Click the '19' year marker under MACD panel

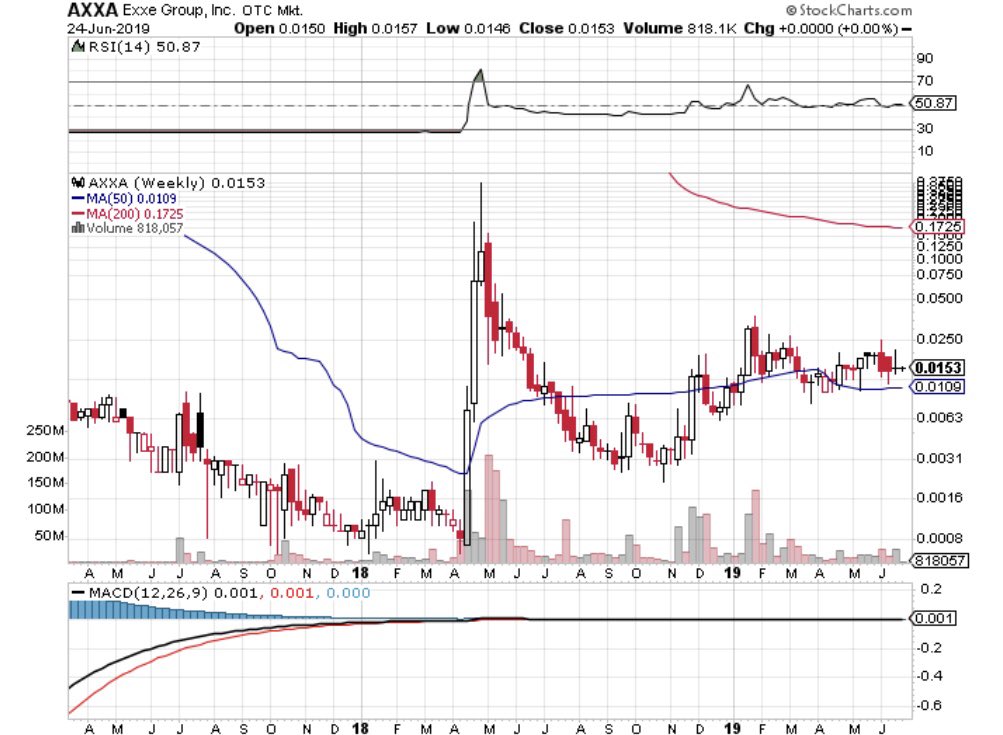tap(732, 729)
